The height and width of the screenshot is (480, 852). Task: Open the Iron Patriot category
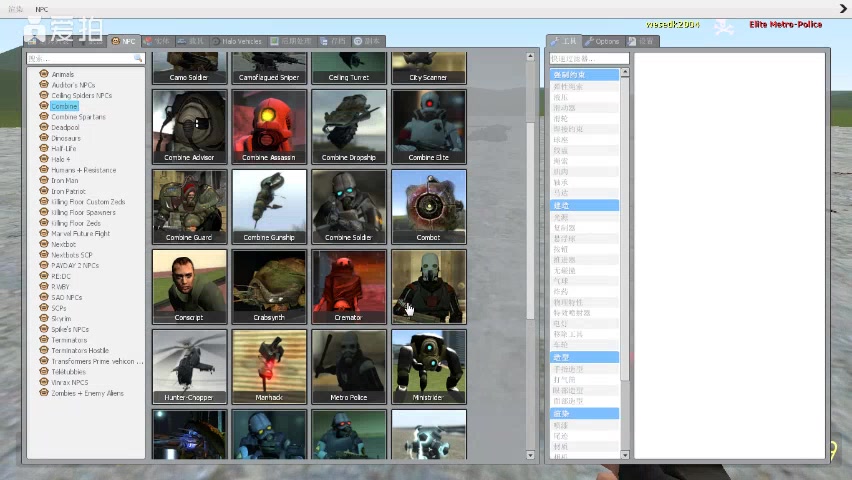pos(68,191)
